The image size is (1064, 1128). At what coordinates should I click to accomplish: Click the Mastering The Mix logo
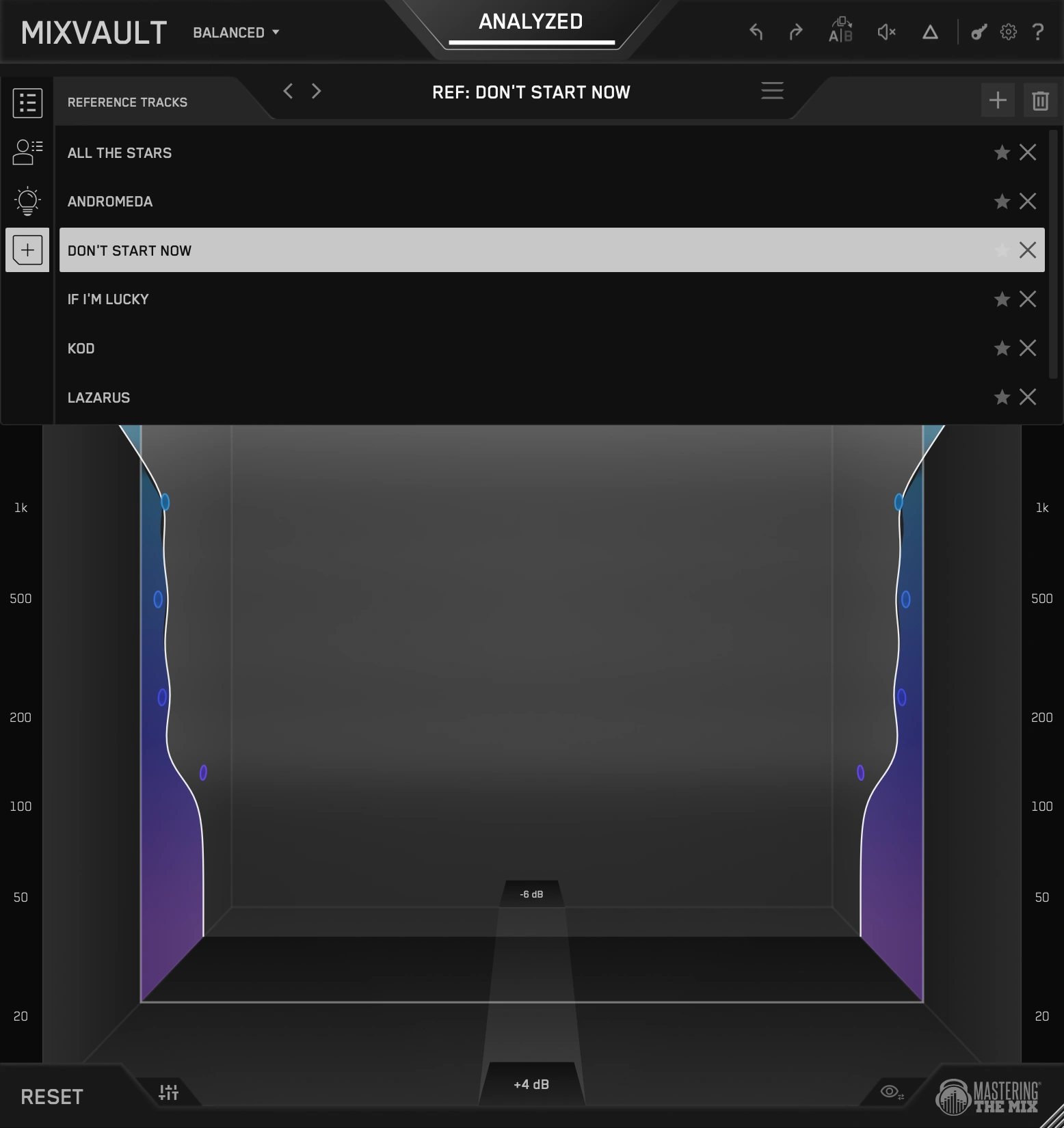pyautogui.click(x=988, y=1097)
